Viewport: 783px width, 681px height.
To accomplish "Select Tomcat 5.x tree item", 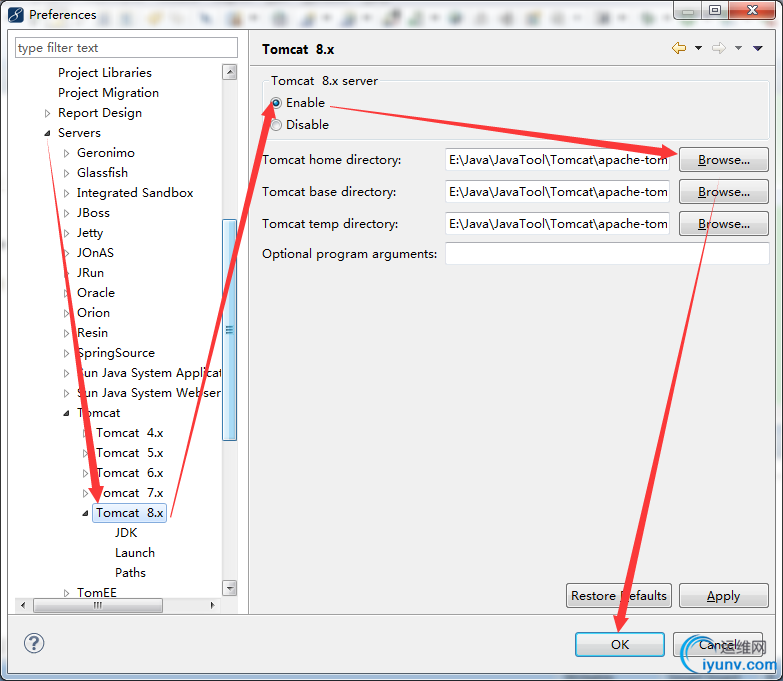I will click(130, 453).
